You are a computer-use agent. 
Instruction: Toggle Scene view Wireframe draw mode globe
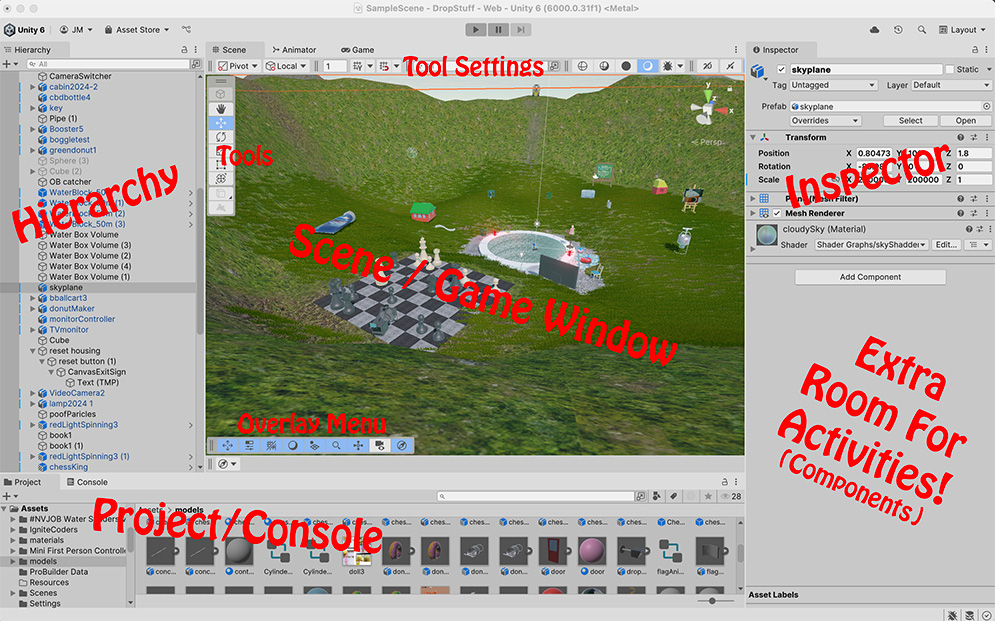[x=582, y=66]
